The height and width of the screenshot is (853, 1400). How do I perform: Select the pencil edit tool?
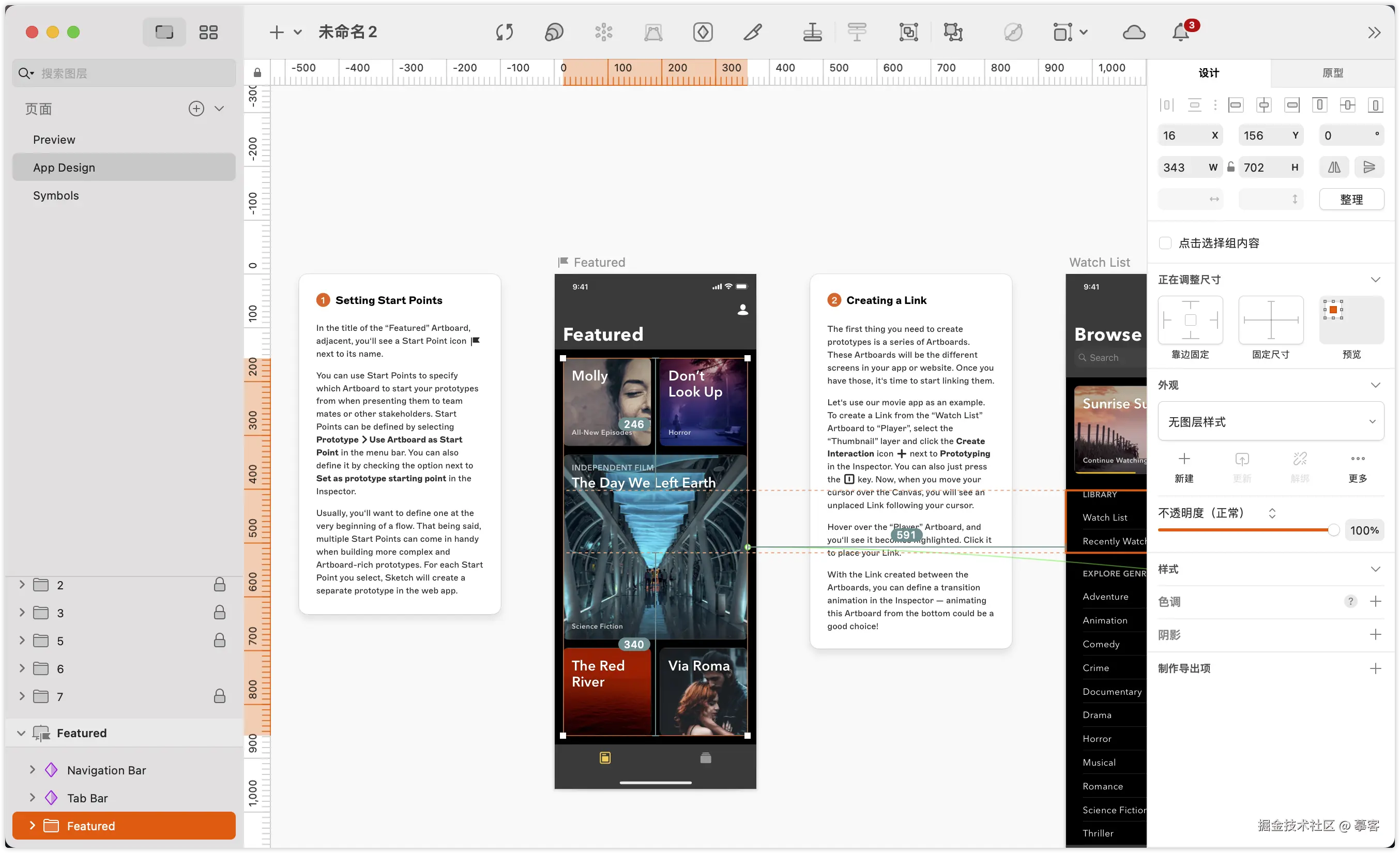point(753,33)
